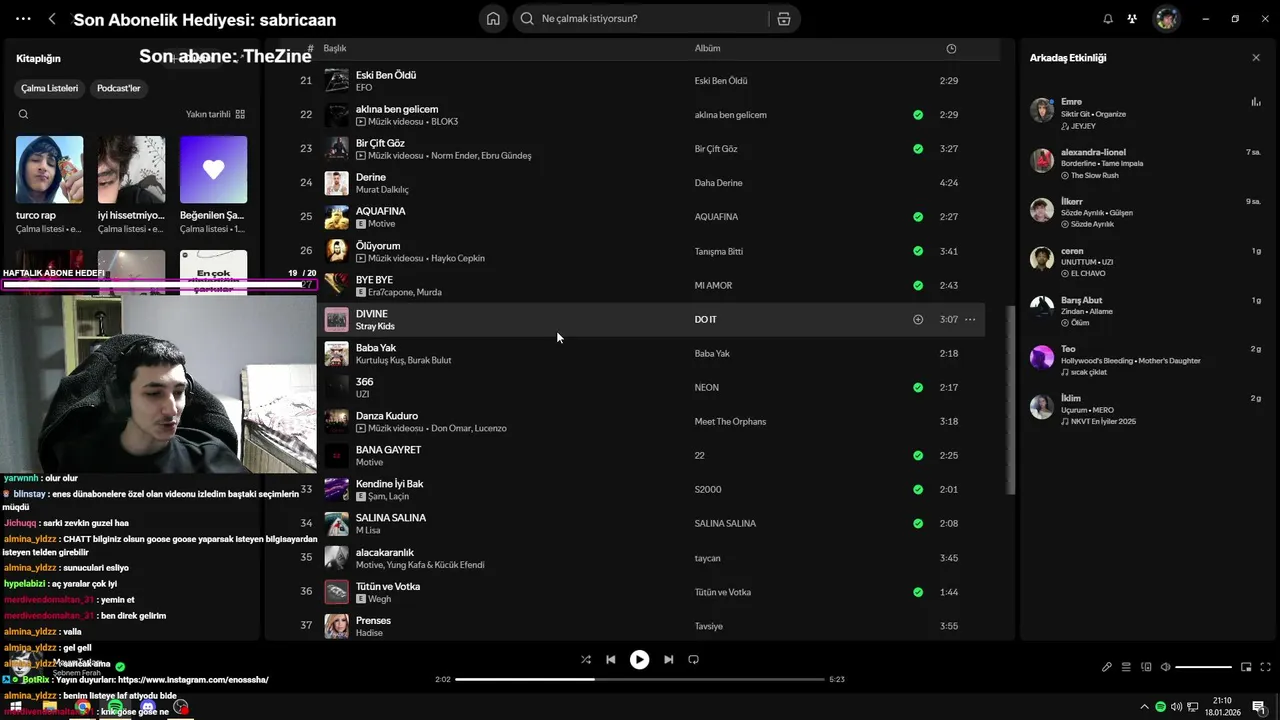The image size is (1280, 720).
Task: Skip to next track
Action: pyautogui.click(x=668, y=660)
